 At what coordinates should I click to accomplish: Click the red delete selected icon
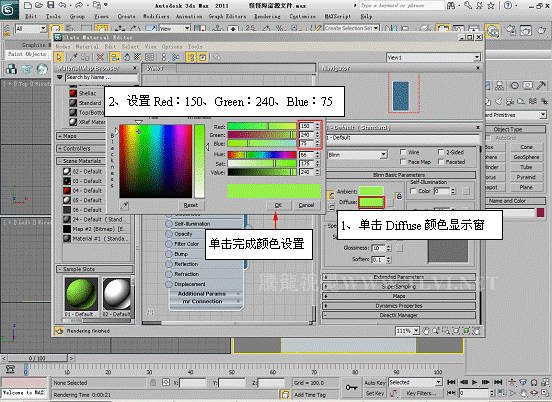click(x=100, y=57)
